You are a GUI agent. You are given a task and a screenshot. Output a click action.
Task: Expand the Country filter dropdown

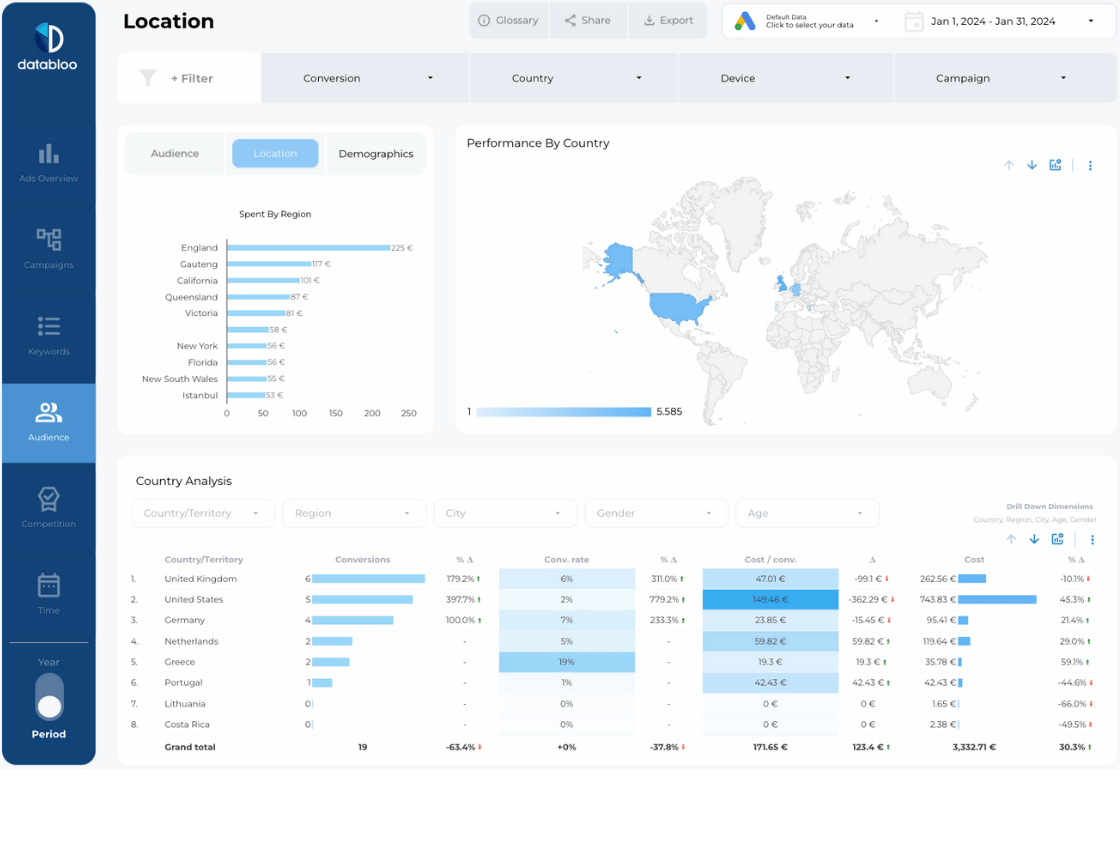572,77
